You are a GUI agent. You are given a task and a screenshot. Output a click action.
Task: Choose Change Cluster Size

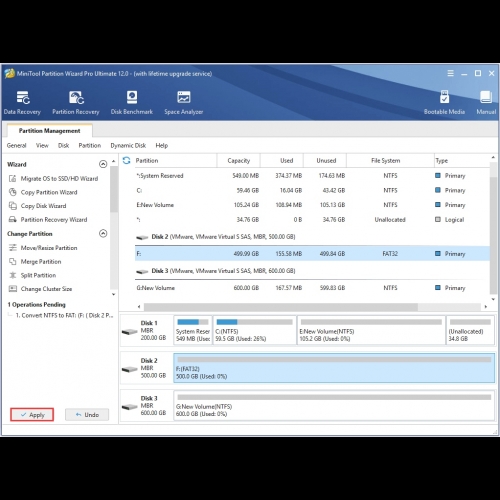pyautogui.click(x=40, y=289)
